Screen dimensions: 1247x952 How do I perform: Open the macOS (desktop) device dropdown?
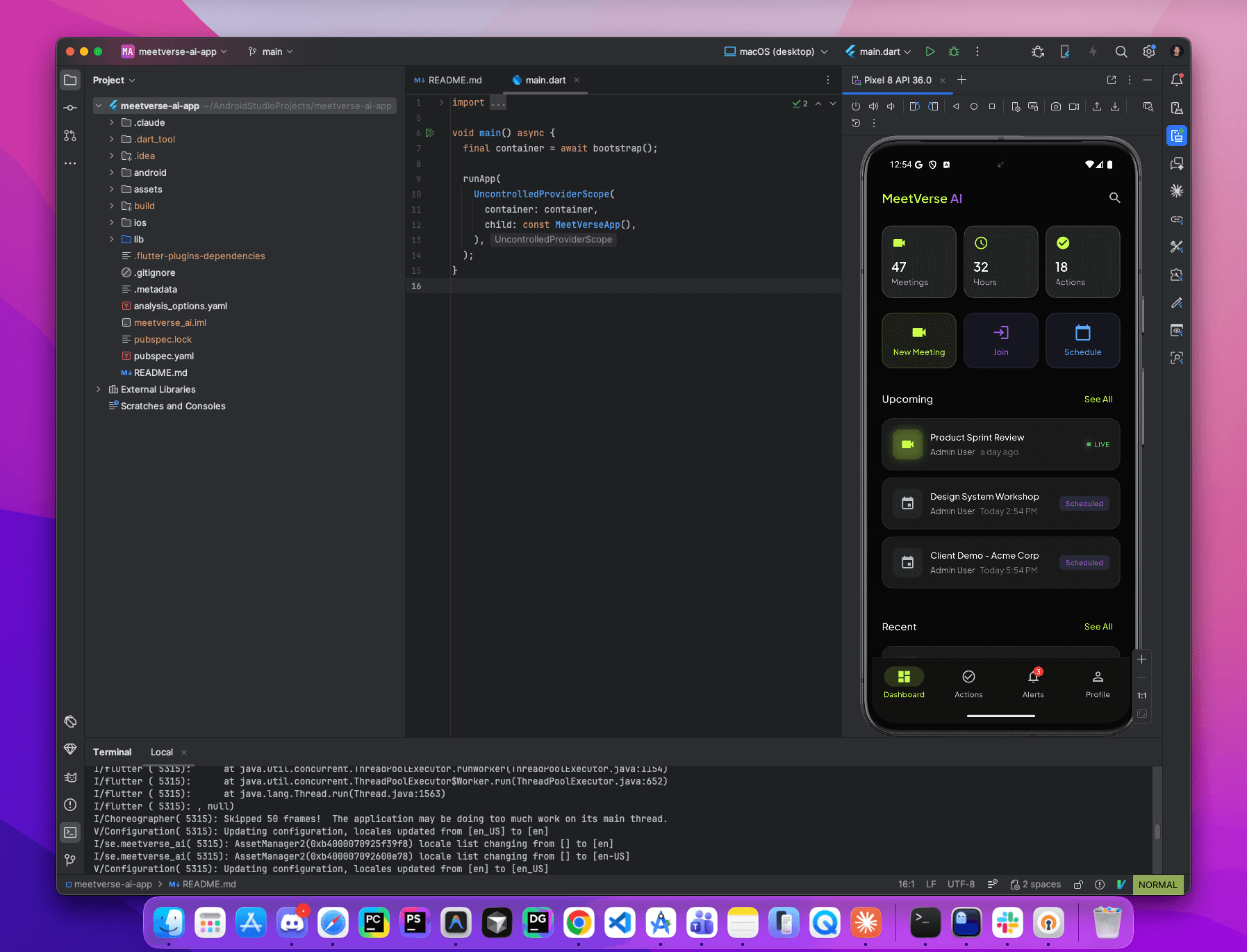[x=776, y=51]
